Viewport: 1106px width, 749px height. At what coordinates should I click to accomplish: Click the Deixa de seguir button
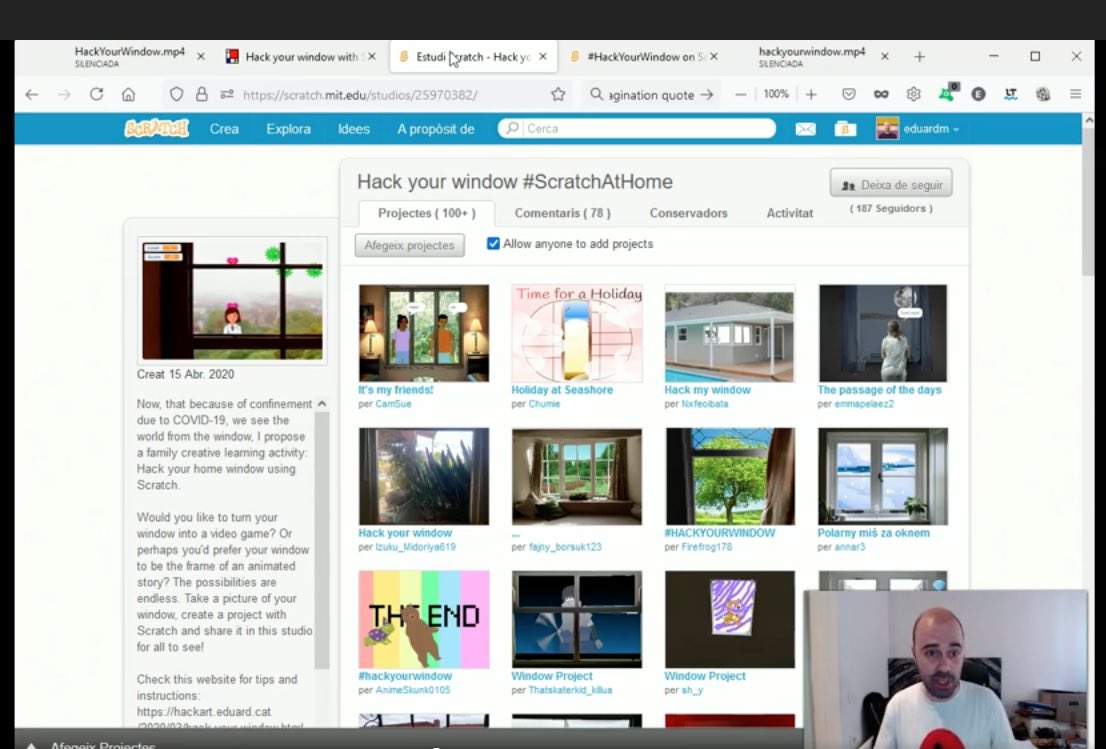click(x=891, y=184)
